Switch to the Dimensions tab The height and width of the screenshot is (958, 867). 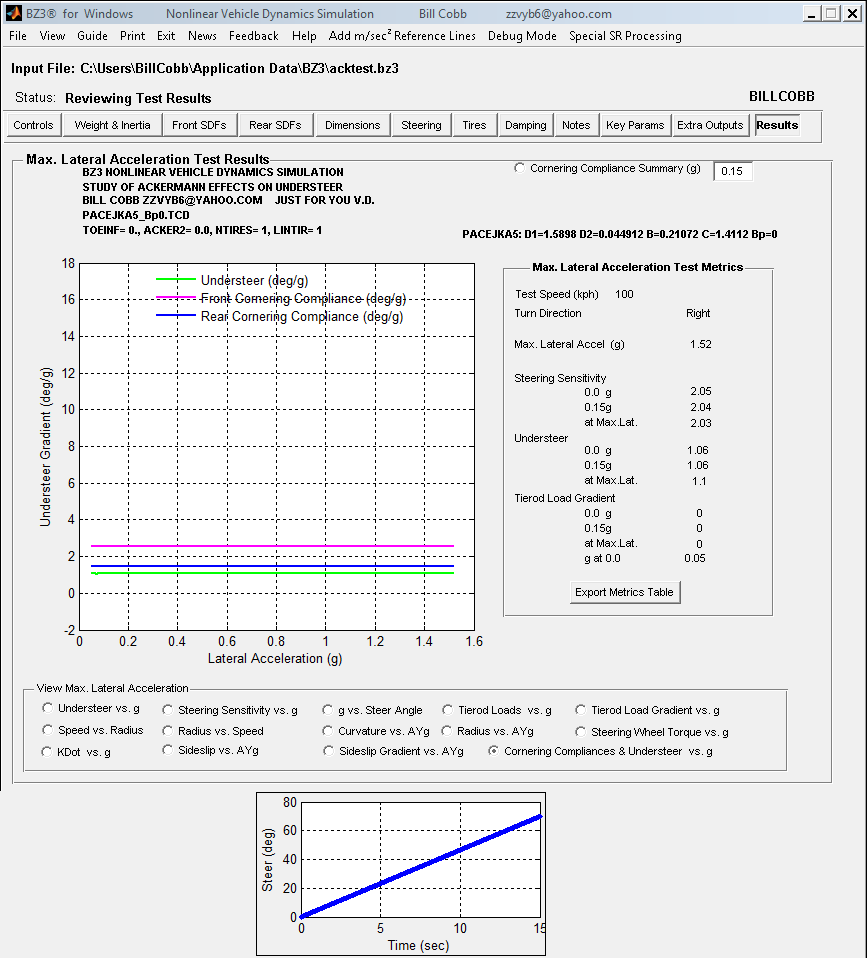click(x=353, y=125)
